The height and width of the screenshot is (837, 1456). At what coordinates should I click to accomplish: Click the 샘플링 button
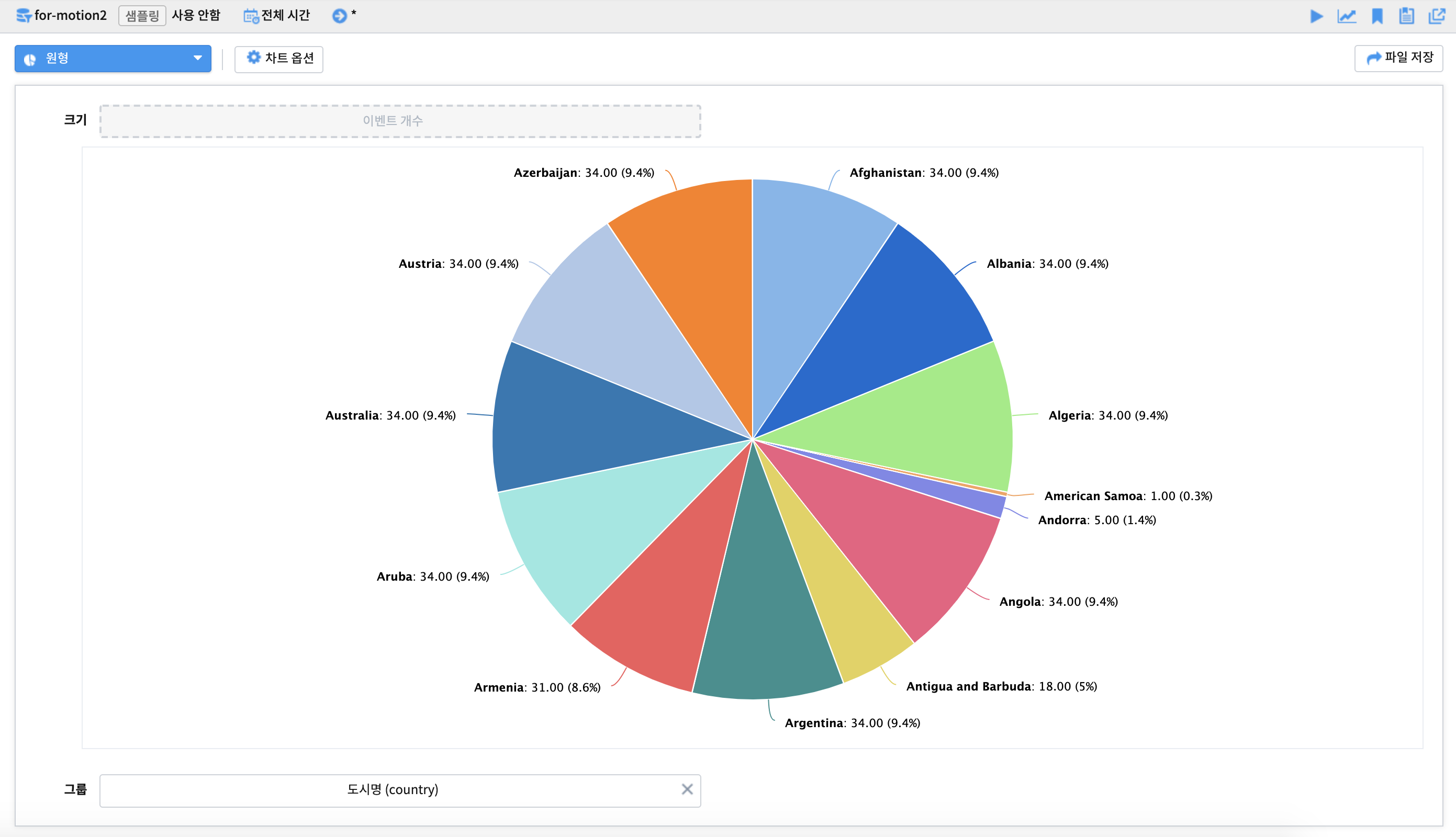pos(142,16)
